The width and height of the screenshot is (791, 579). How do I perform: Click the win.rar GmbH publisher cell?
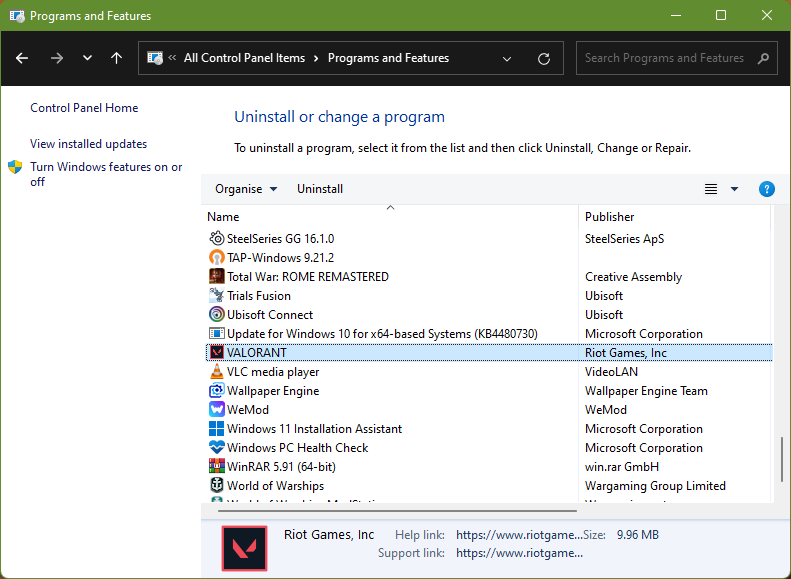622,467
